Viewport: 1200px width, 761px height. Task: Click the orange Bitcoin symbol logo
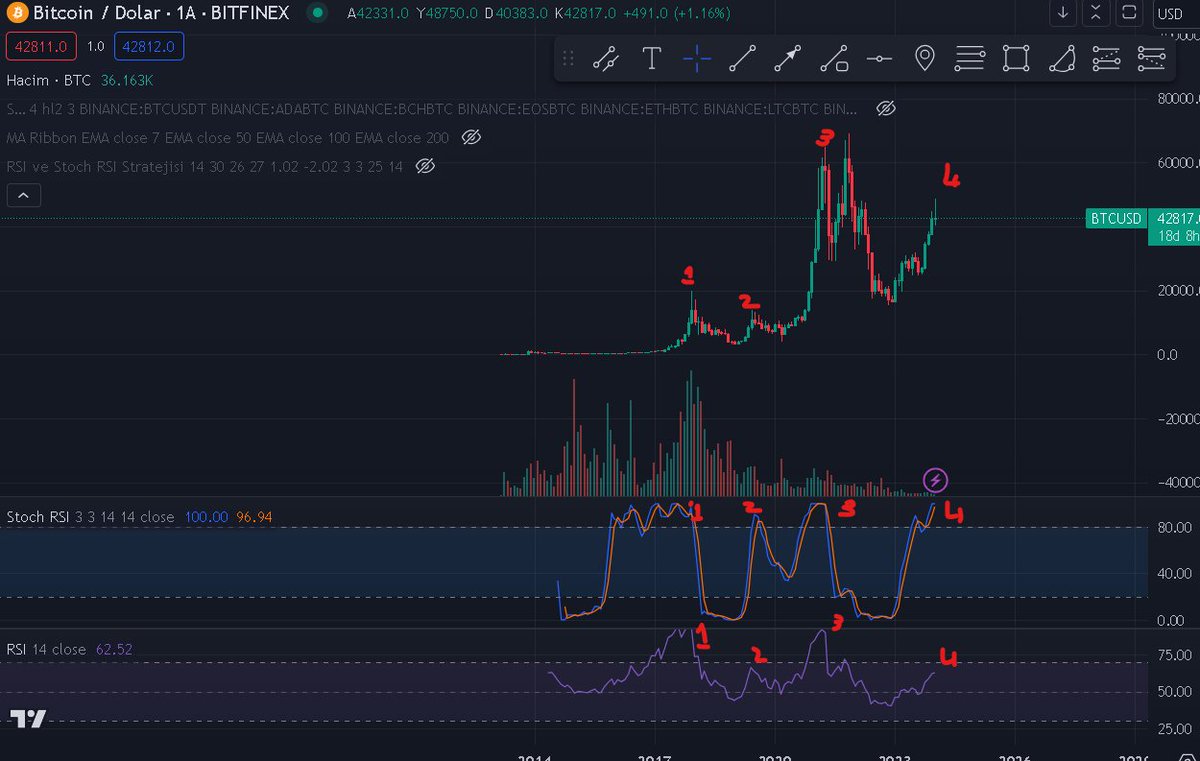click(15, 14)
